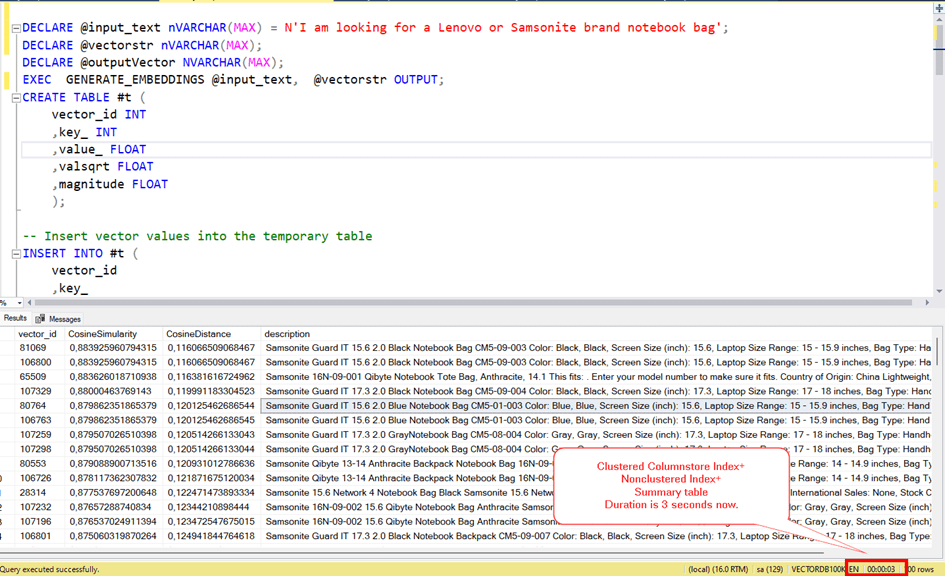Screen dimensions: 945x576
Task: Collapse the INSERT INTO #t block
Action: pyautogui.click(x=16, y=254)
